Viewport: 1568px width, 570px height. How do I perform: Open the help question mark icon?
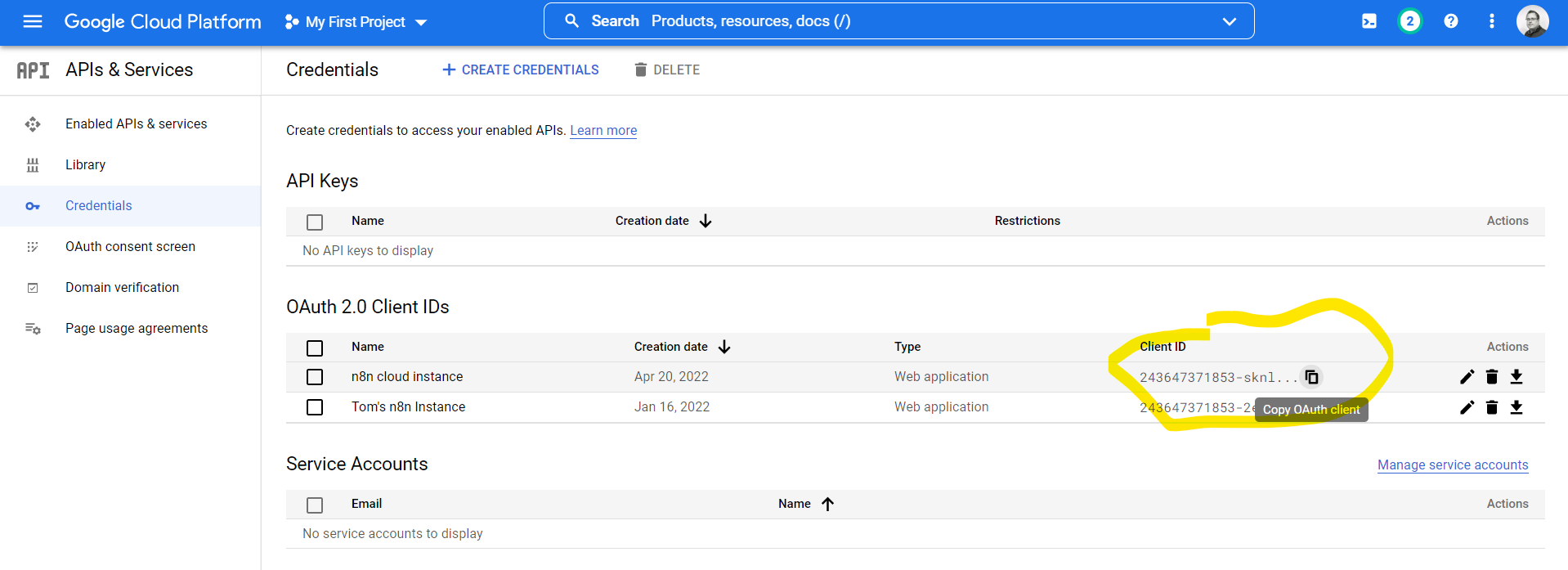point(1450,21)
